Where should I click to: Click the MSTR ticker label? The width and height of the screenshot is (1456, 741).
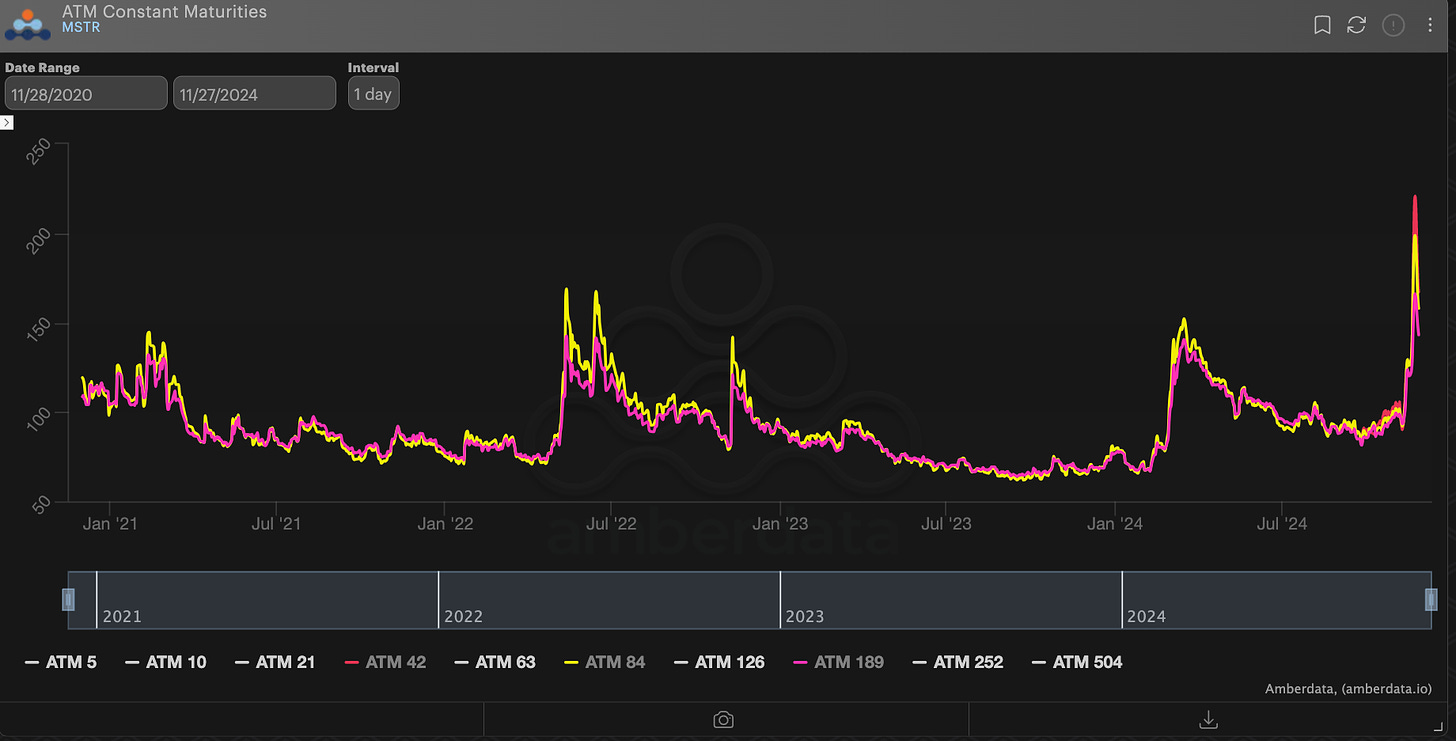click(x=81, y=28)
